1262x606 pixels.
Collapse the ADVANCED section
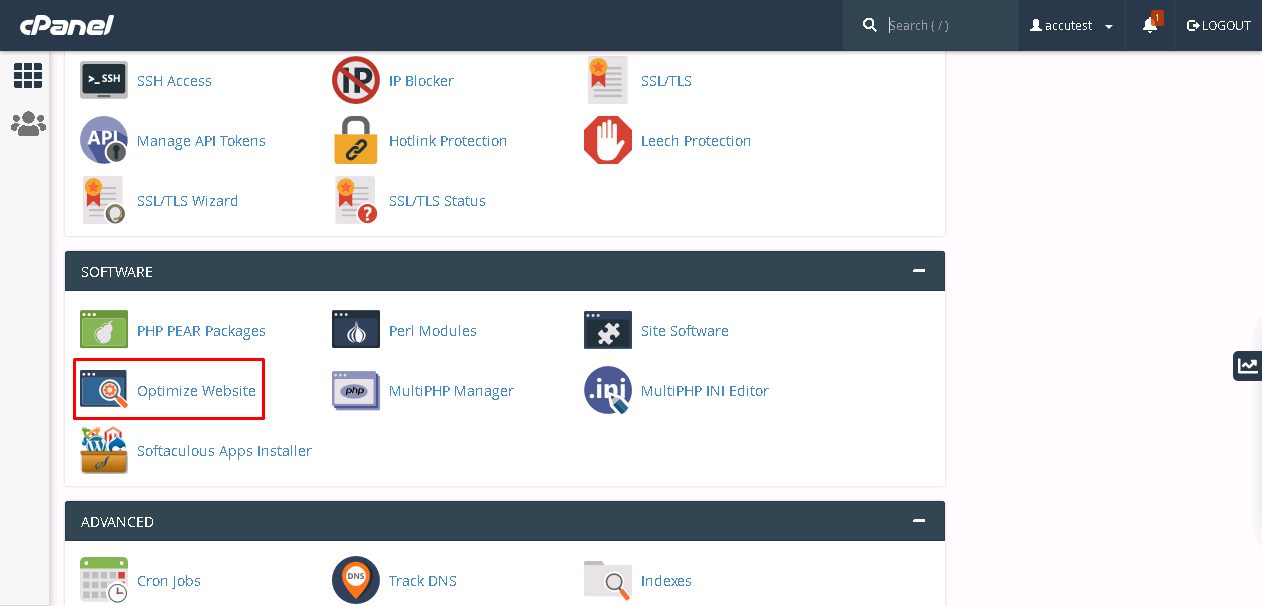(x=918, y=521)
